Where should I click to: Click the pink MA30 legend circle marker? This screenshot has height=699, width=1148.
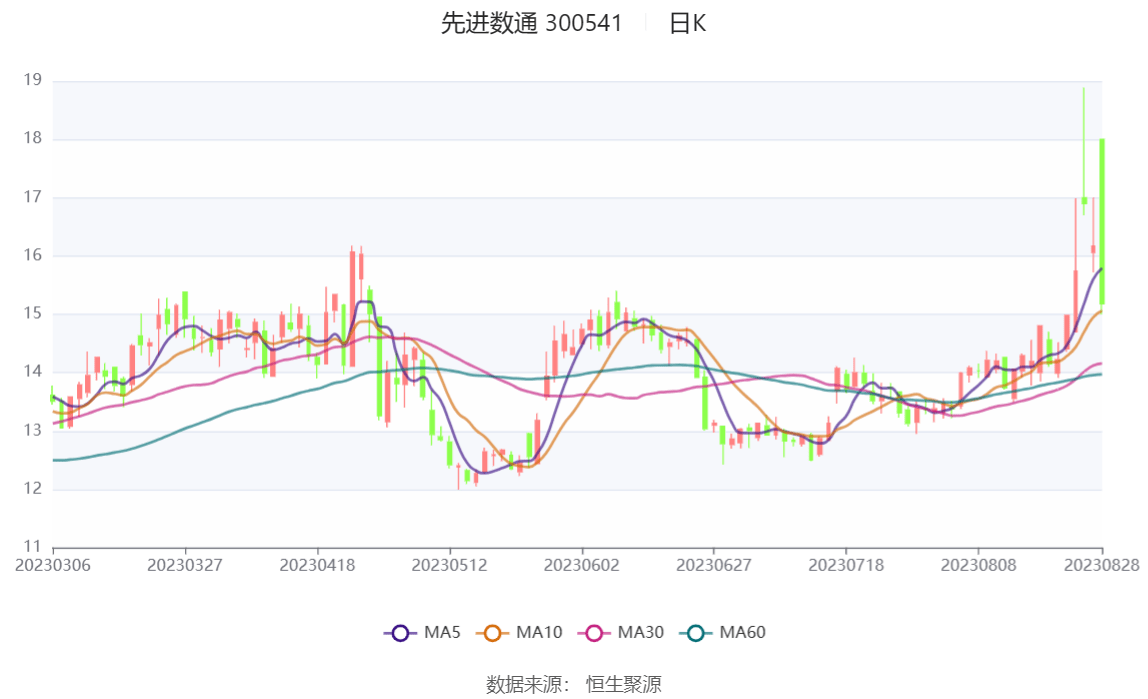point(594,633)
